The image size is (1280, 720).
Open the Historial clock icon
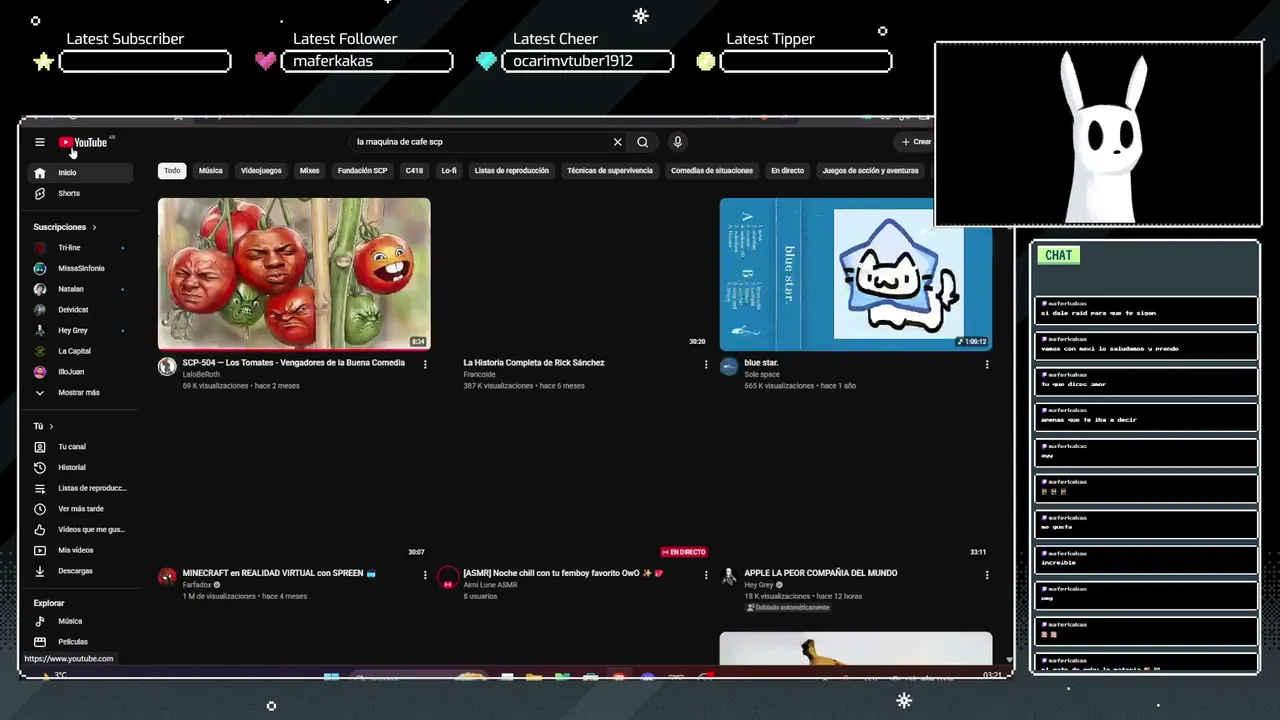point(40,468)
